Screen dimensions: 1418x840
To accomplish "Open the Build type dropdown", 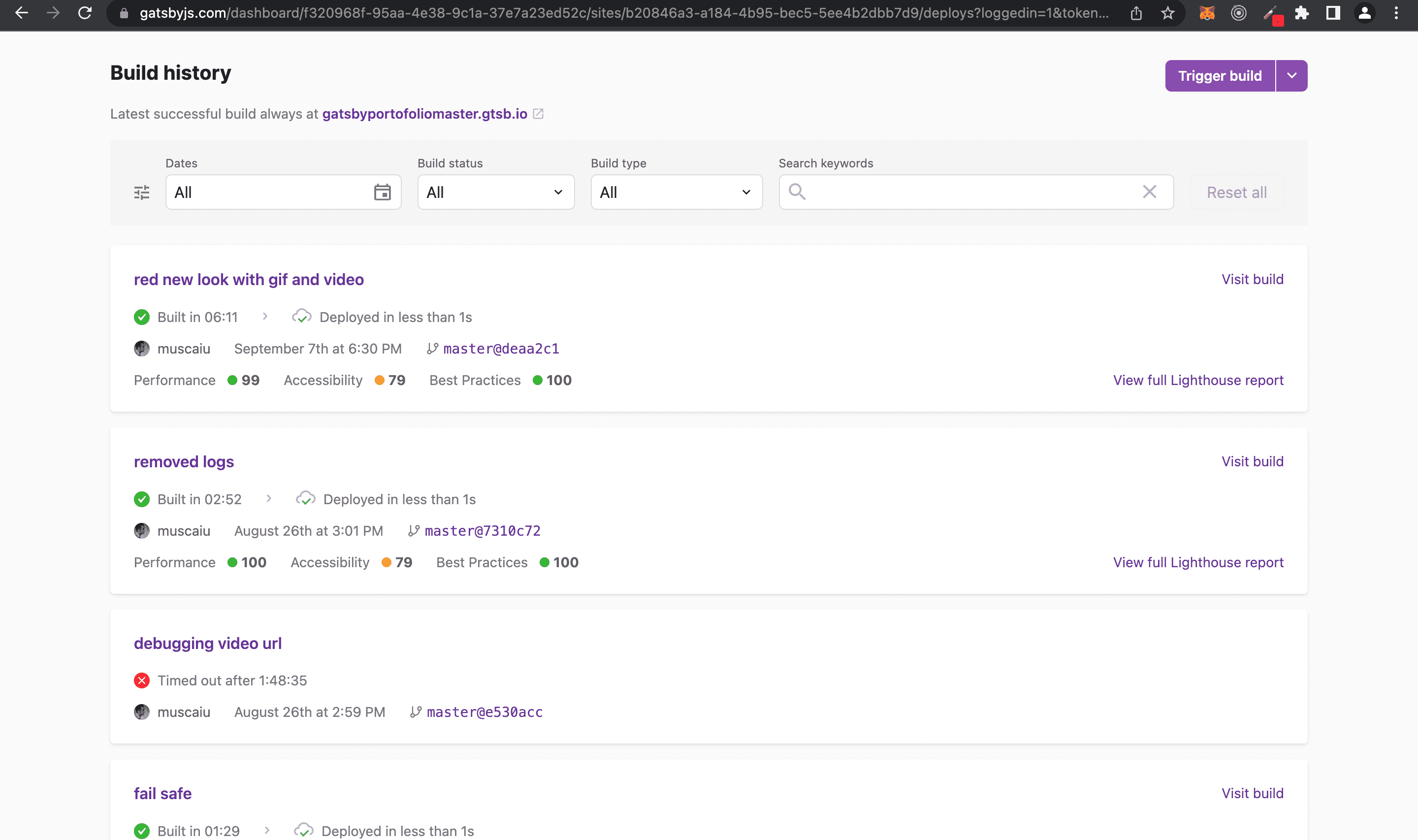I will point(676,193).
